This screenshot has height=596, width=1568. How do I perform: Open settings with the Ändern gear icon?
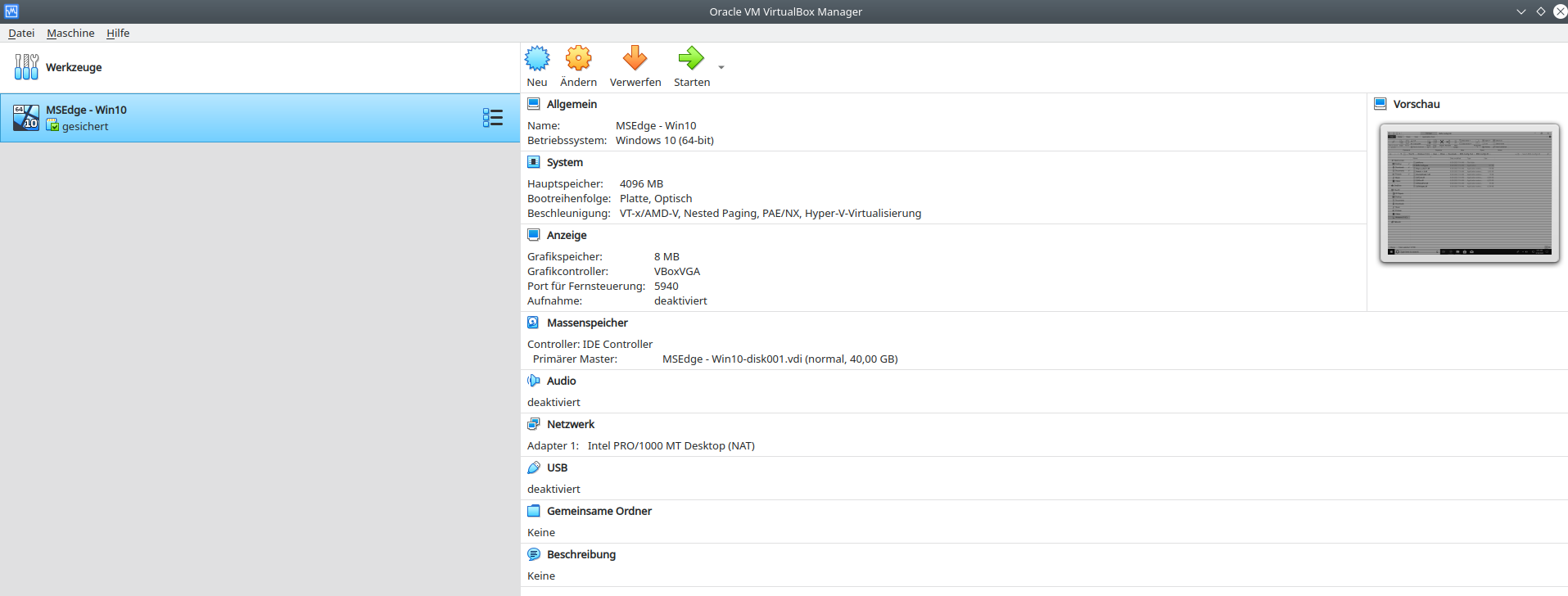pos(578,59)
